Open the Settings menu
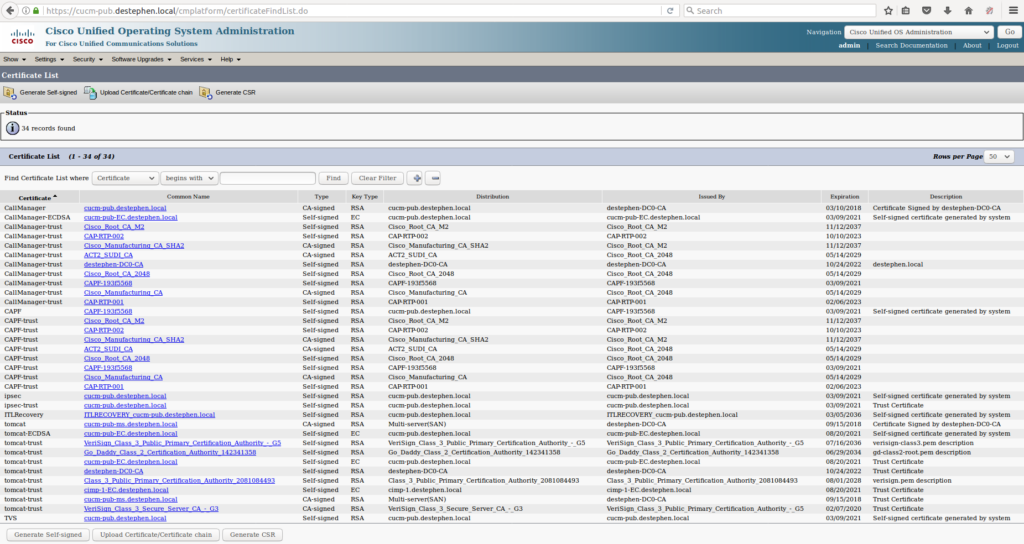 pyautogui.click(x=49, y=59)
